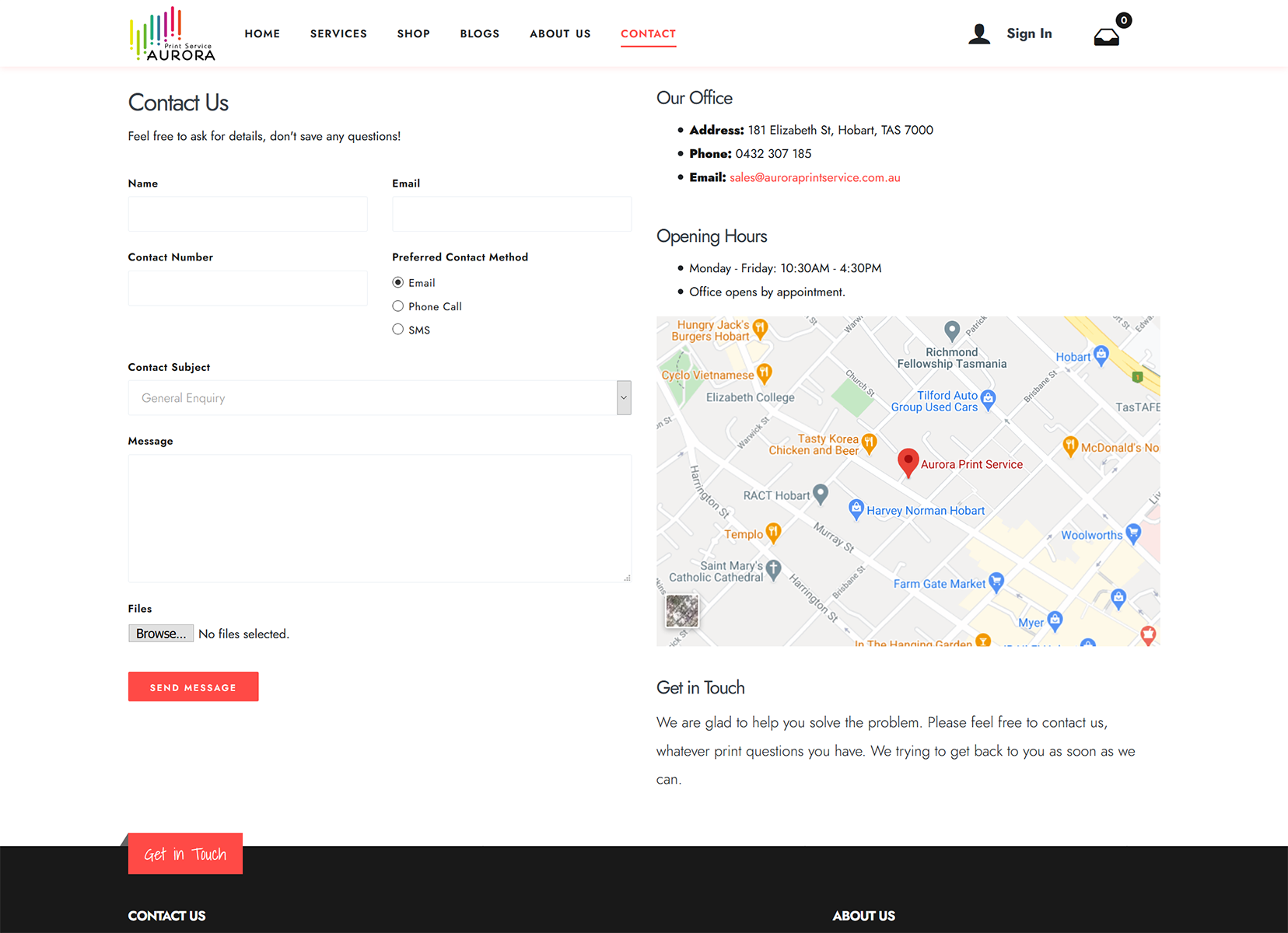Click the McDonald's map marker
1288x933 pixels.
[1070, 446]
